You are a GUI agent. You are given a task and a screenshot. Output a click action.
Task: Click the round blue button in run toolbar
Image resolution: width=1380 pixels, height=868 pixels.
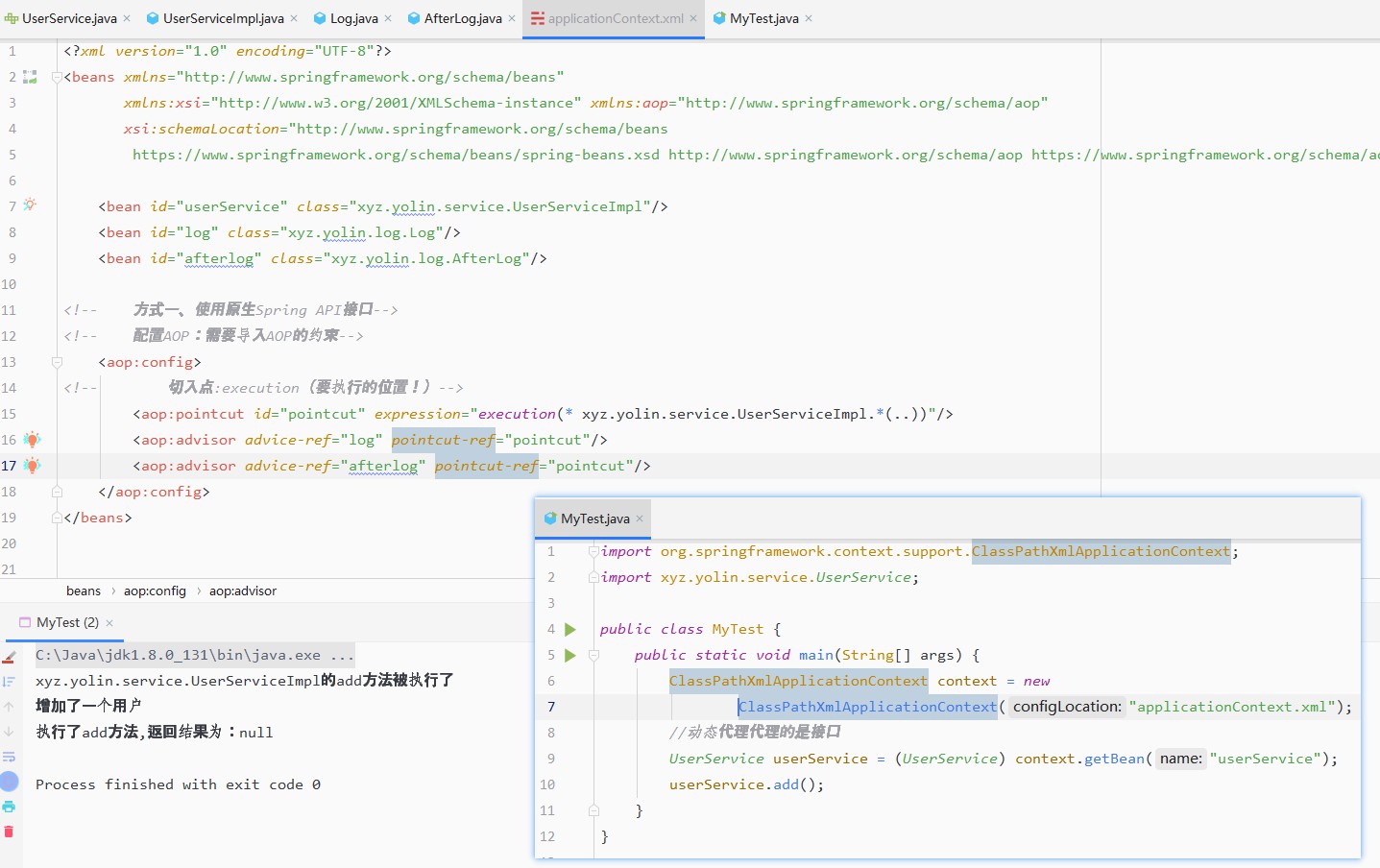[9, 782]
